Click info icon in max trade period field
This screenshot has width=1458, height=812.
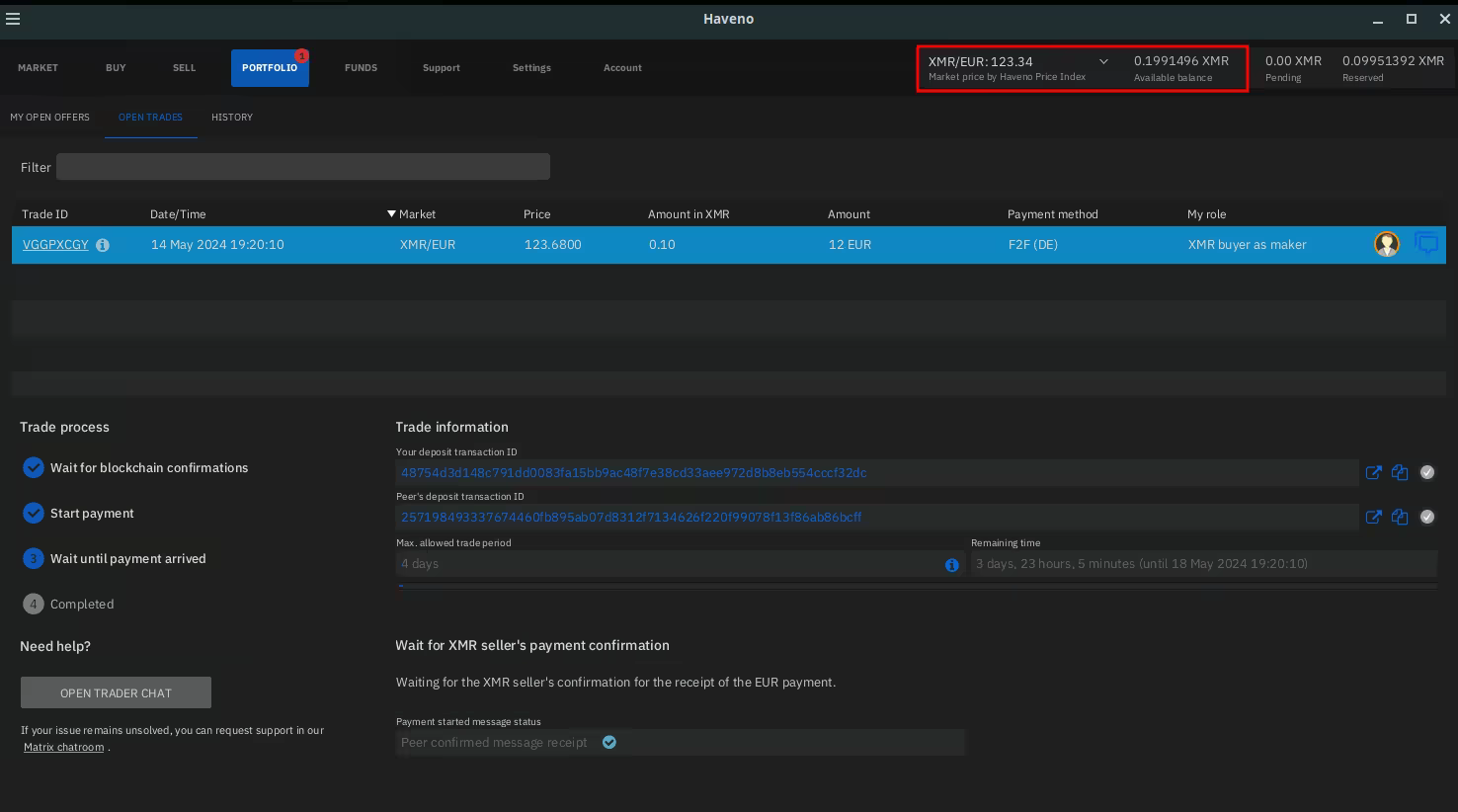tap(951, 565)
